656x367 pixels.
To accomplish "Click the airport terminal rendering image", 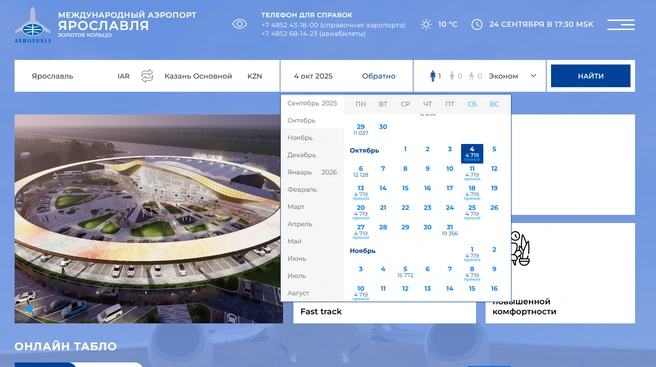I will click(149, 218).
